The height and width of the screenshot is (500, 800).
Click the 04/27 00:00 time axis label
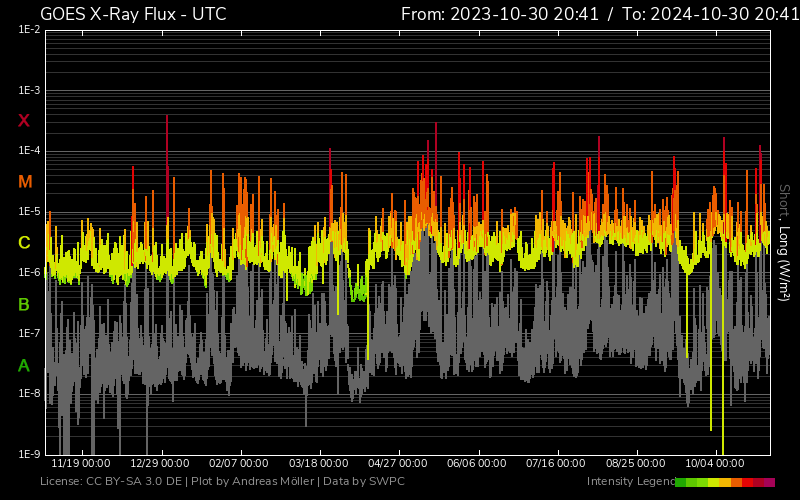tap(398, 463)
